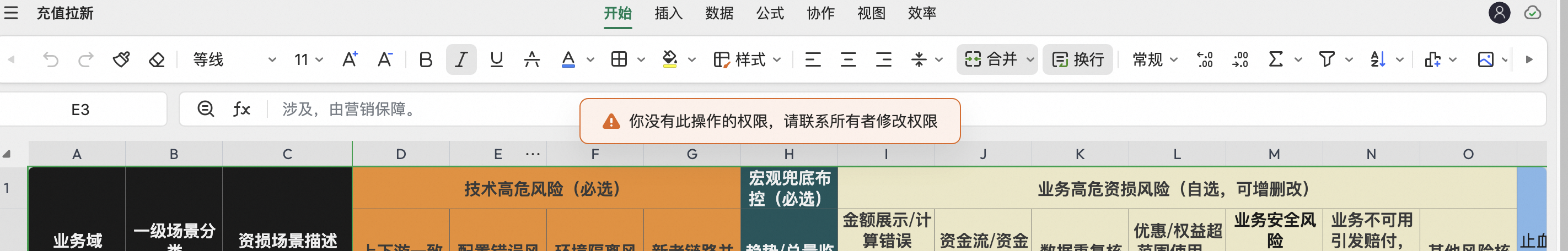Image resolution: width=1568 pixels, height=251 pixels.
Task: Increase font size with A+ icon
Action: pyautogui.click(x=350, y=59)
